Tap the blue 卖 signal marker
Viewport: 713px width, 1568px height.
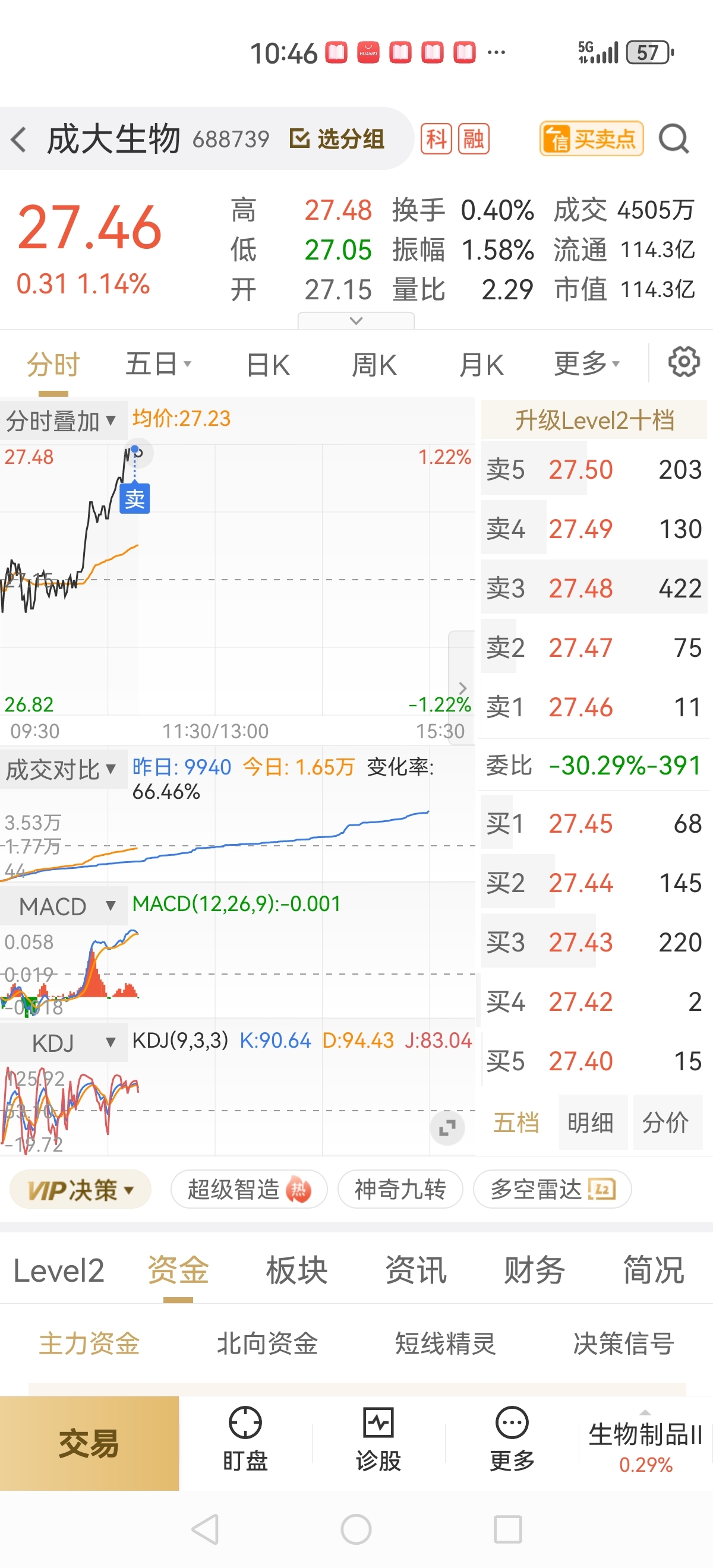point(134,499)
